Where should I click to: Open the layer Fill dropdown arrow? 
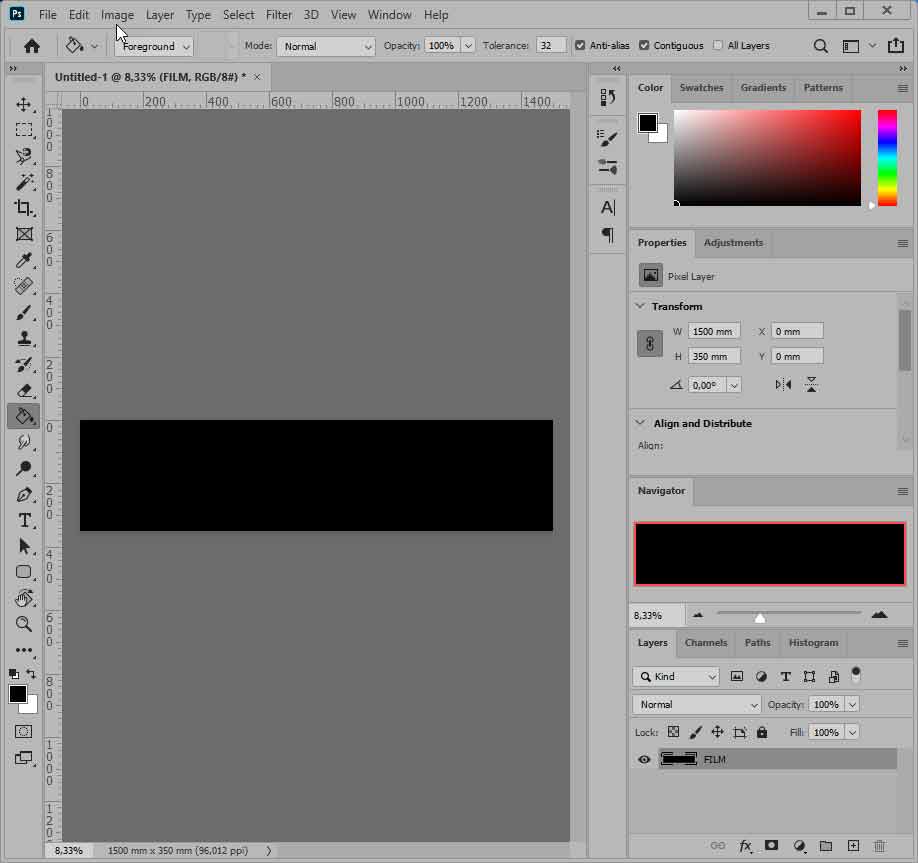point(852,732)
